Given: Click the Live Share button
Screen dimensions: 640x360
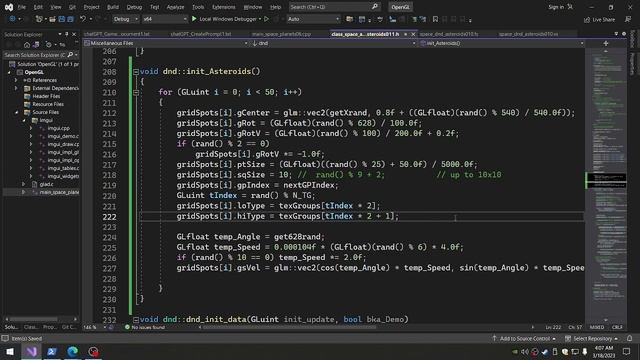Looking at the screenshot, I should [599, 19].
